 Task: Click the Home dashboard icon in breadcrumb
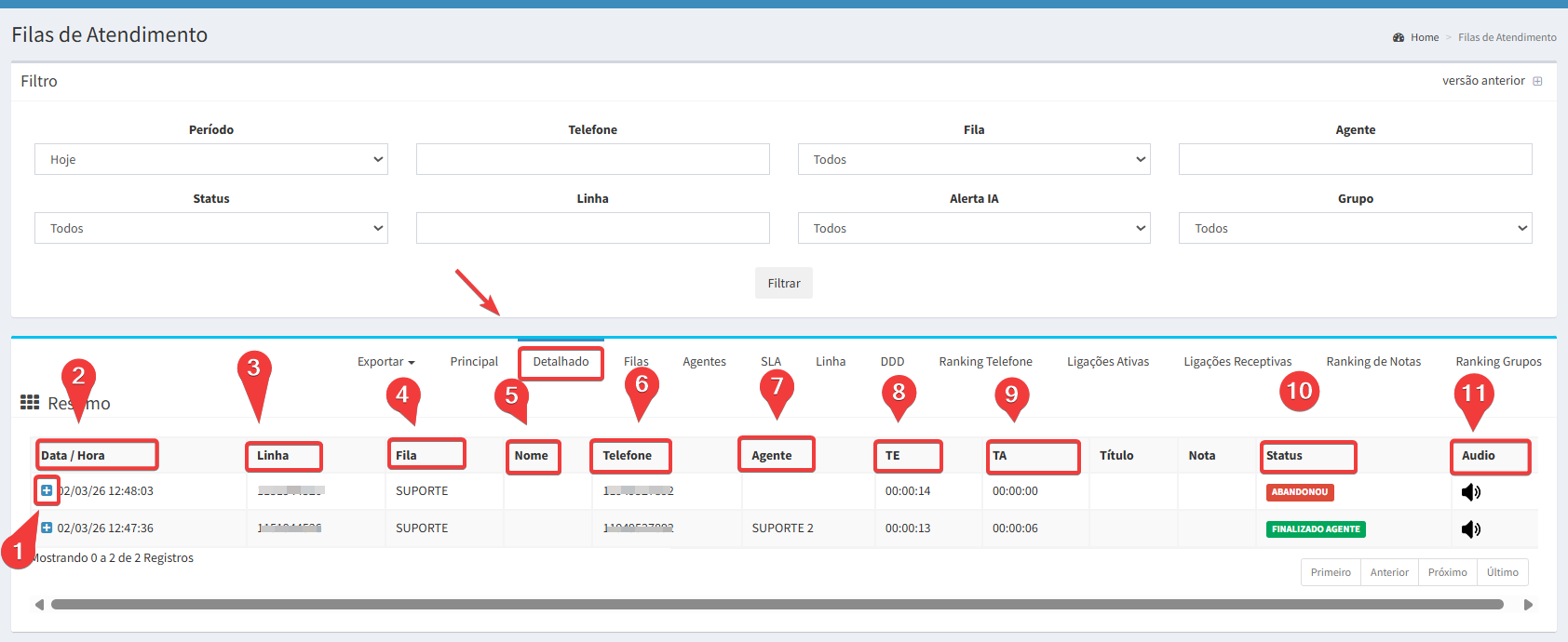1398,37
